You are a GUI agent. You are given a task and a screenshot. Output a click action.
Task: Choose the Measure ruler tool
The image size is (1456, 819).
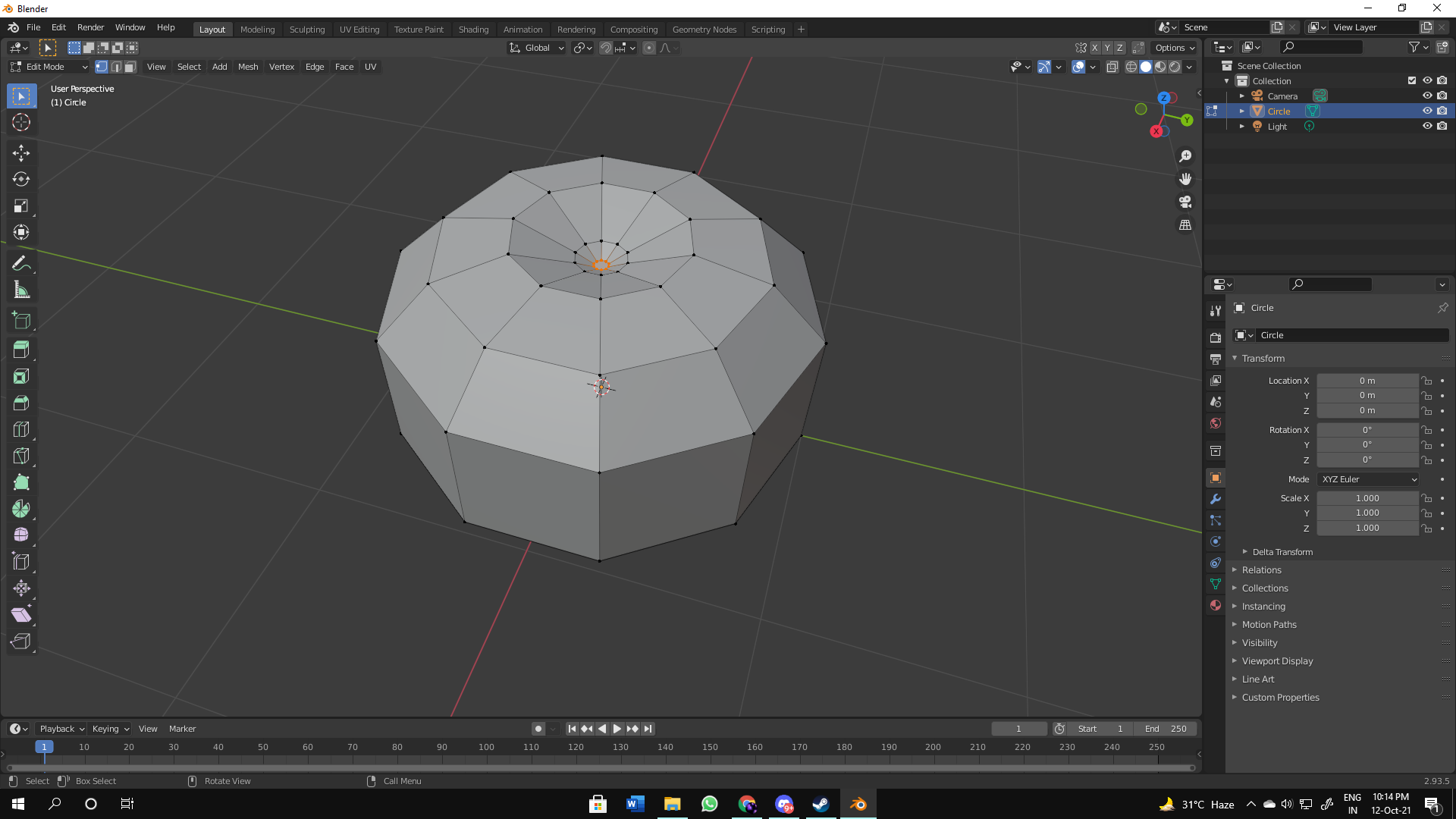click(x=21, y=290)
